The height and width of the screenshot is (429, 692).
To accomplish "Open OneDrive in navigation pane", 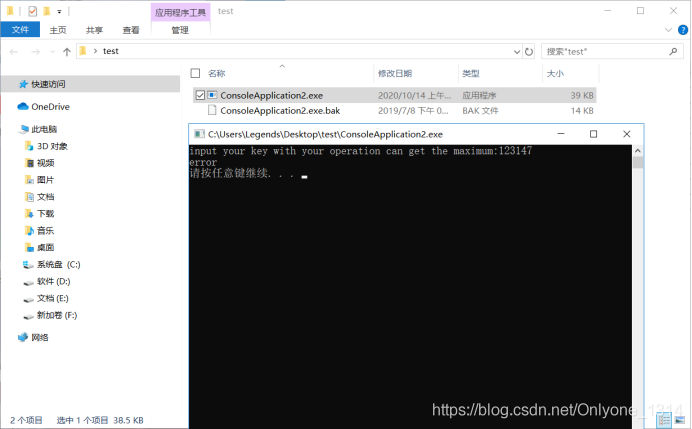I will [x=50, y=106].
